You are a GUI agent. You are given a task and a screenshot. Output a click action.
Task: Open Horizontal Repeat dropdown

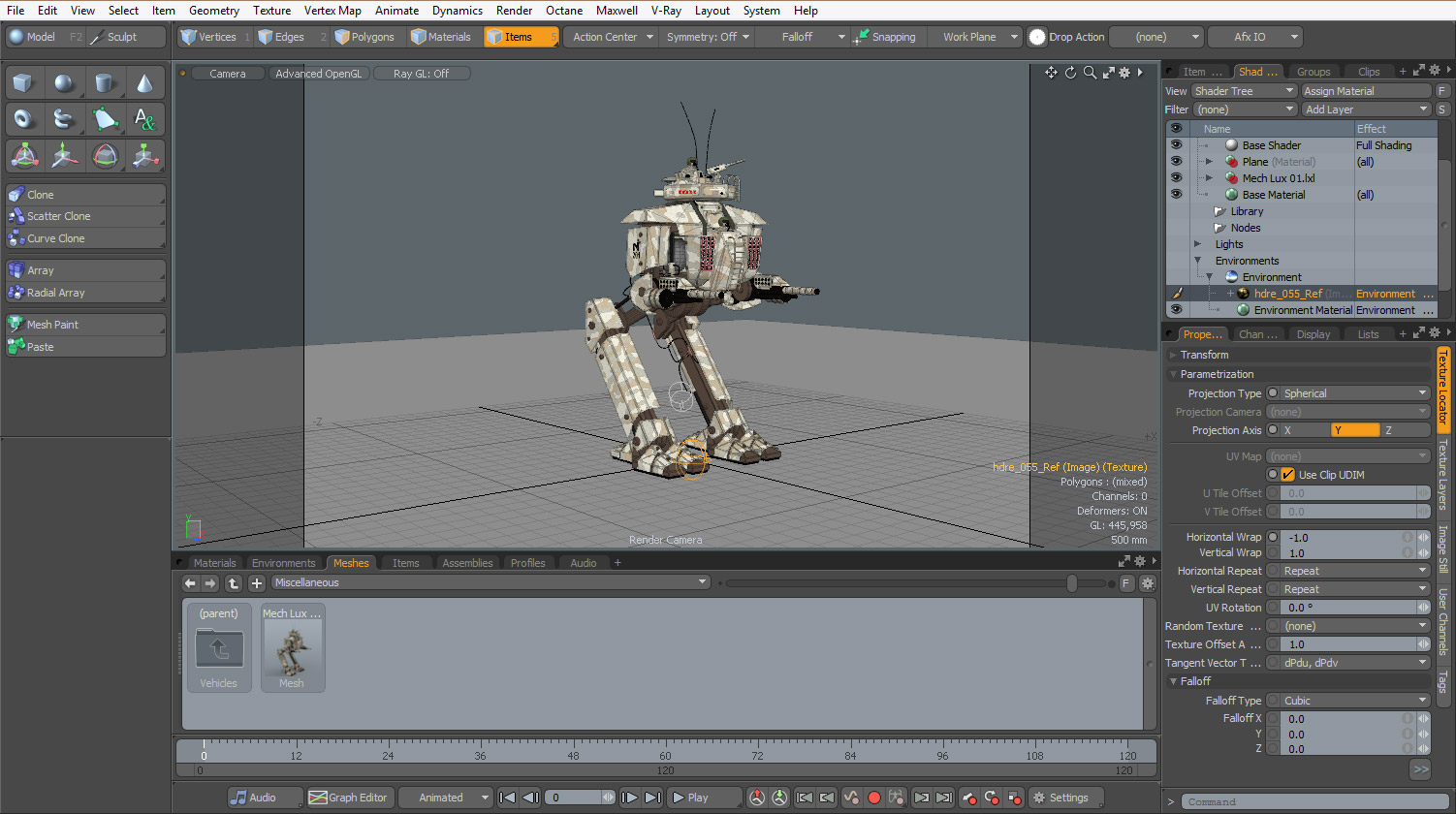tap(1355, 571)
